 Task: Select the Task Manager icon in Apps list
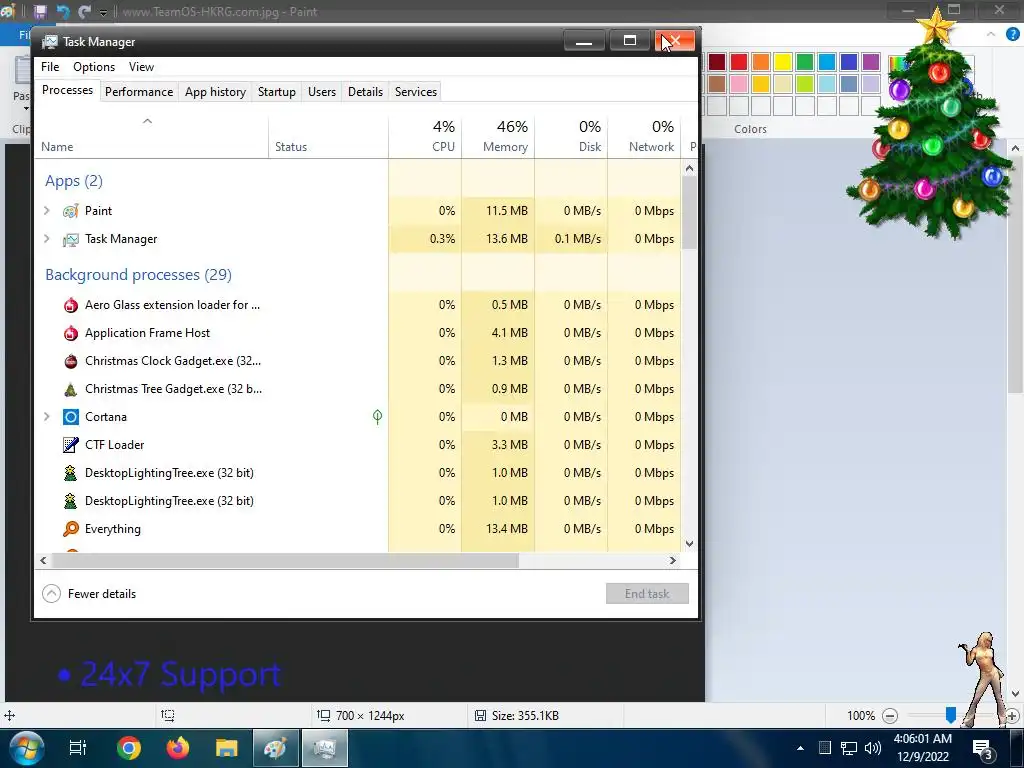coord(71,240)
